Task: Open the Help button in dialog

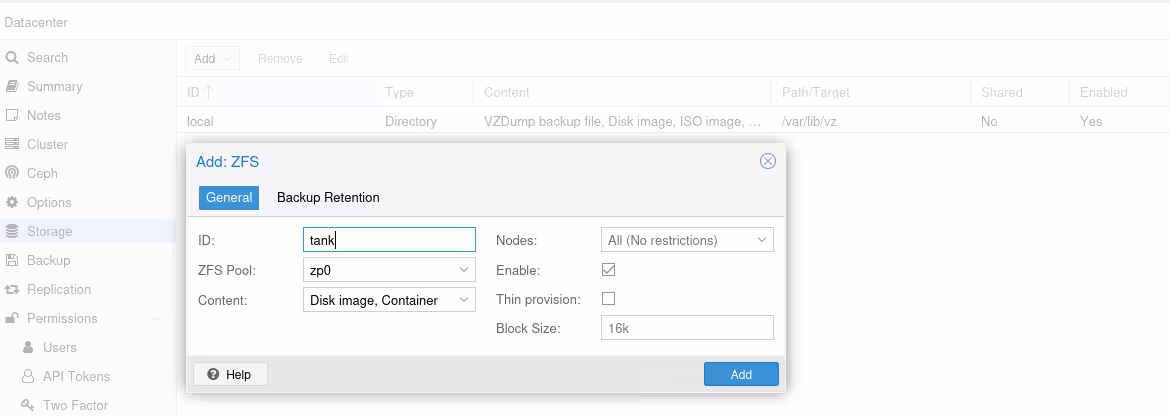Action: tap(229, 374)
